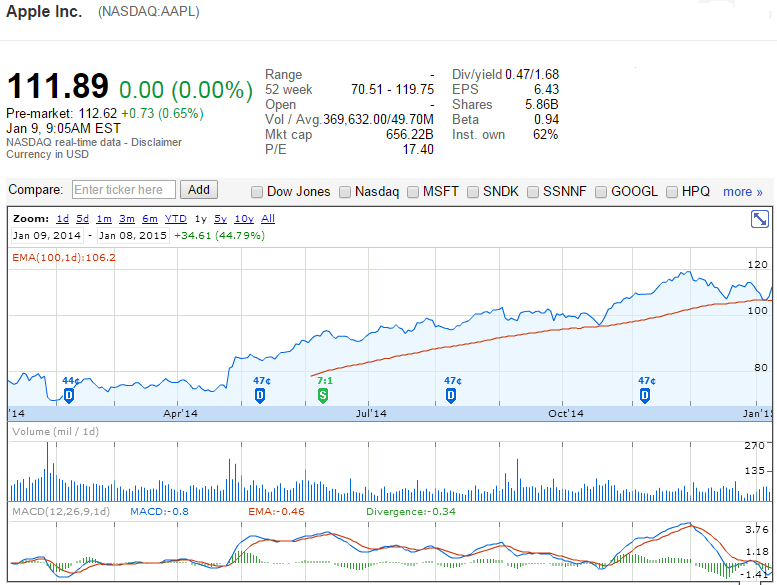Click the 111.89 stock price
Screen dimensions: 777x585
[57, 86]
